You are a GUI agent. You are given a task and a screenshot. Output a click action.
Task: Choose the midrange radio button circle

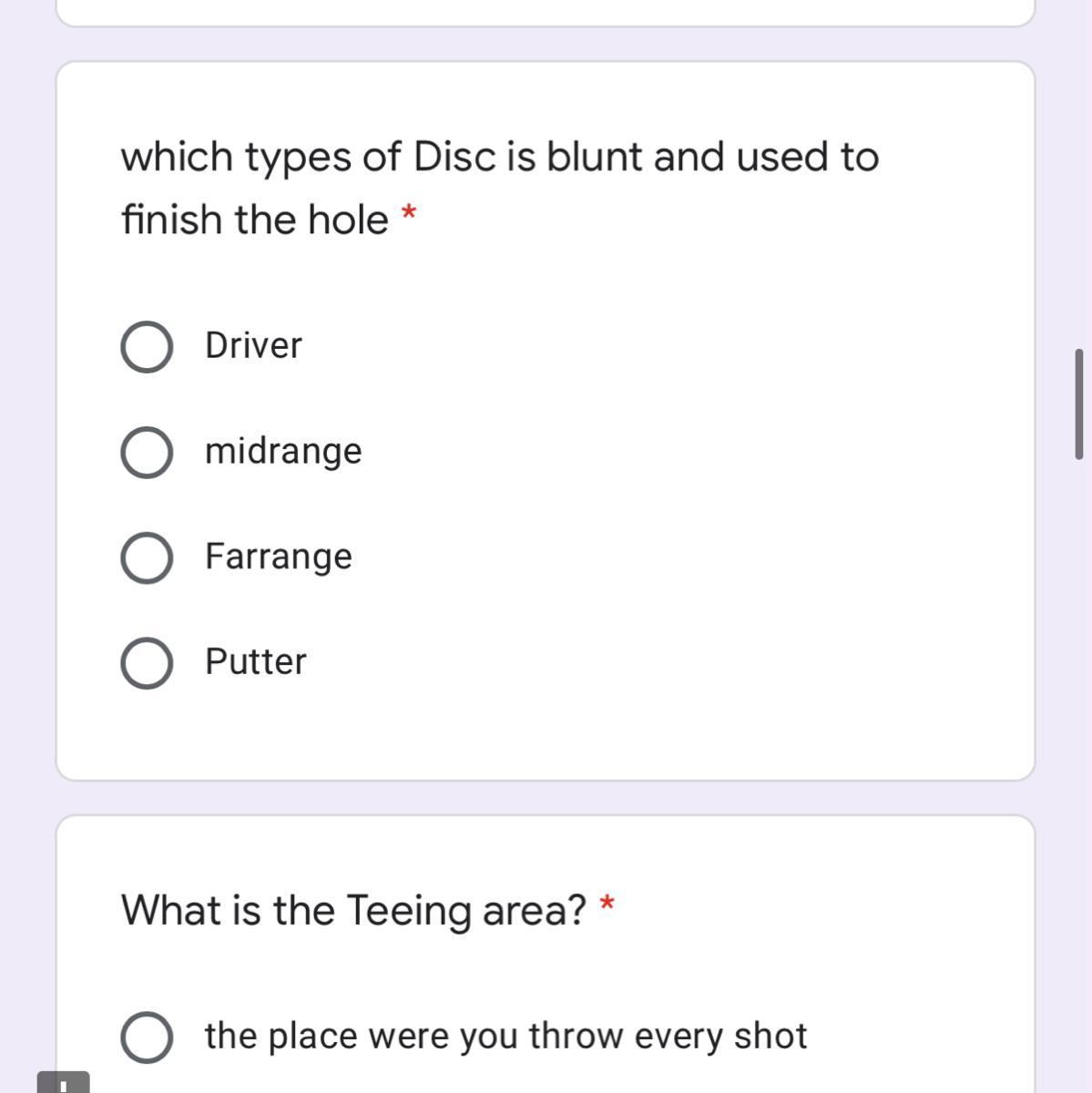[147, 453]
